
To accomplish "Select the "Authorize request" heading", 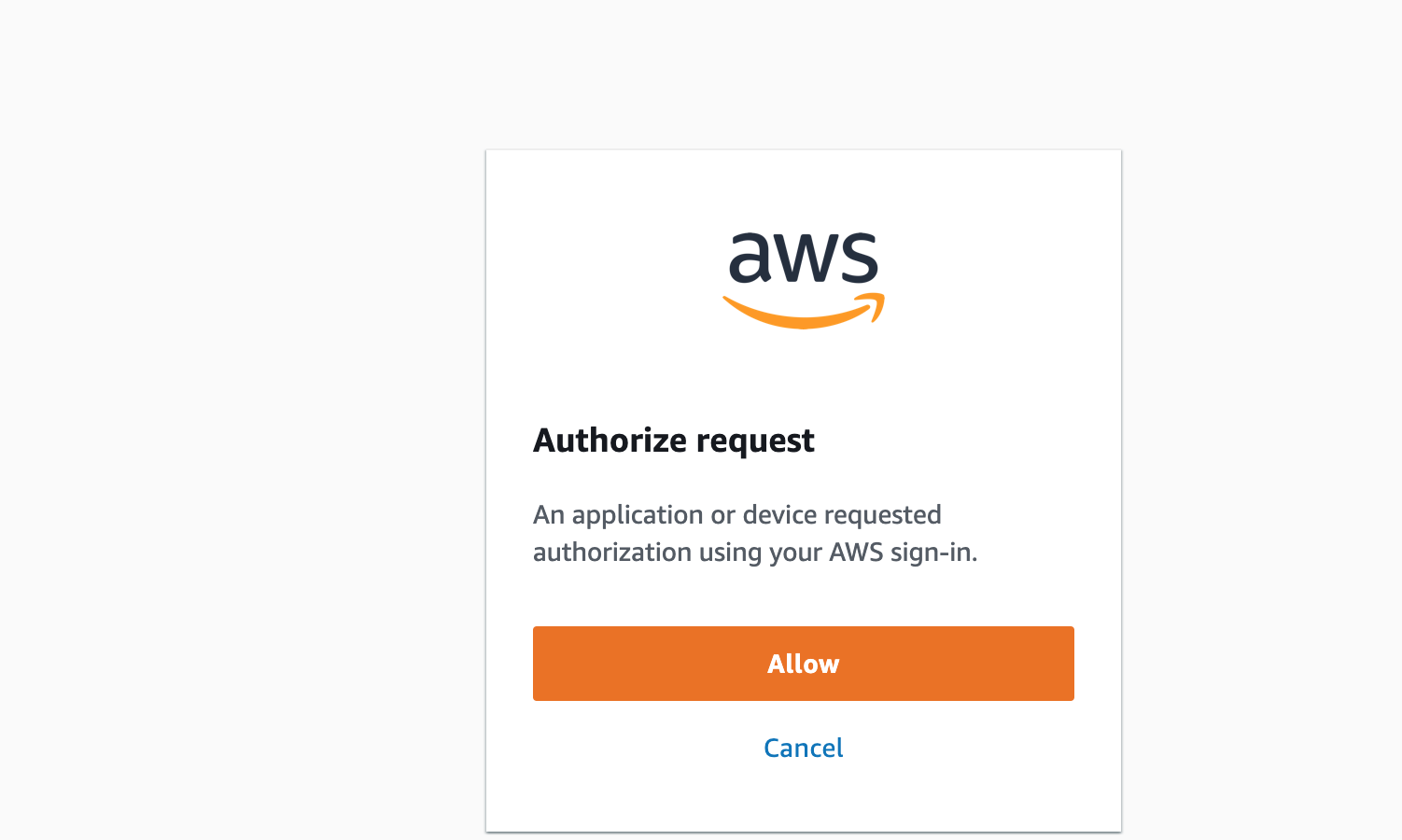I will pos(673,441).
